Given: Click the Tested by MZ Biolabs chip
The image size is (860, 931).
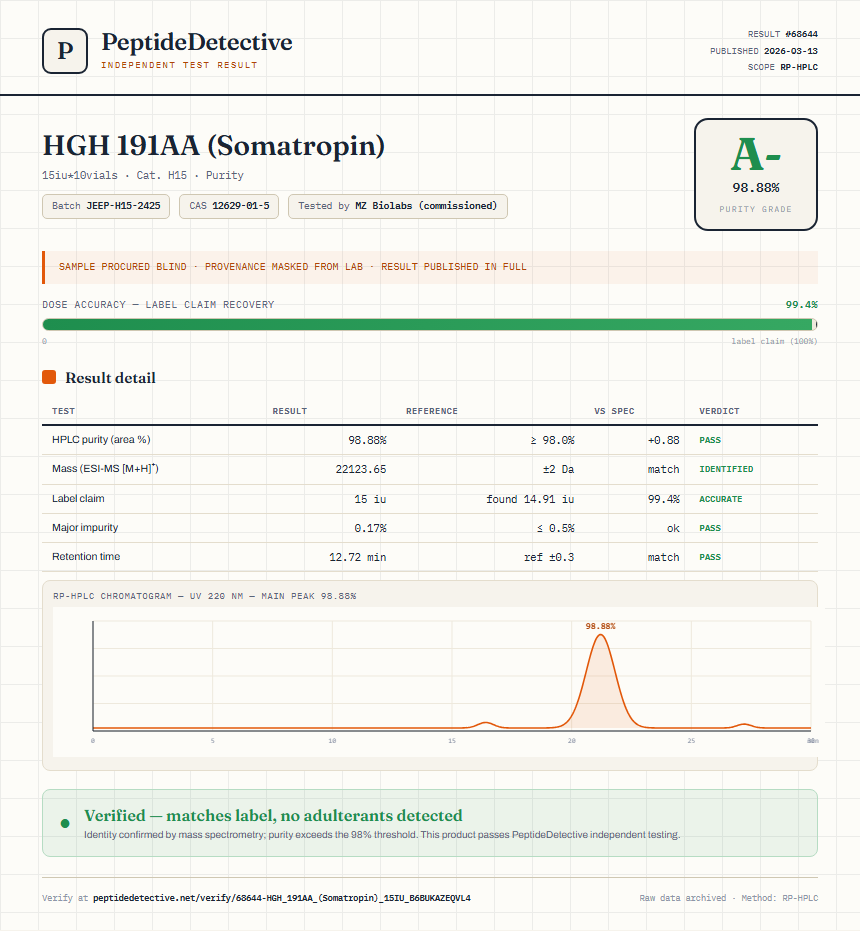Looking at the screenshot, I should click(397, 206).
